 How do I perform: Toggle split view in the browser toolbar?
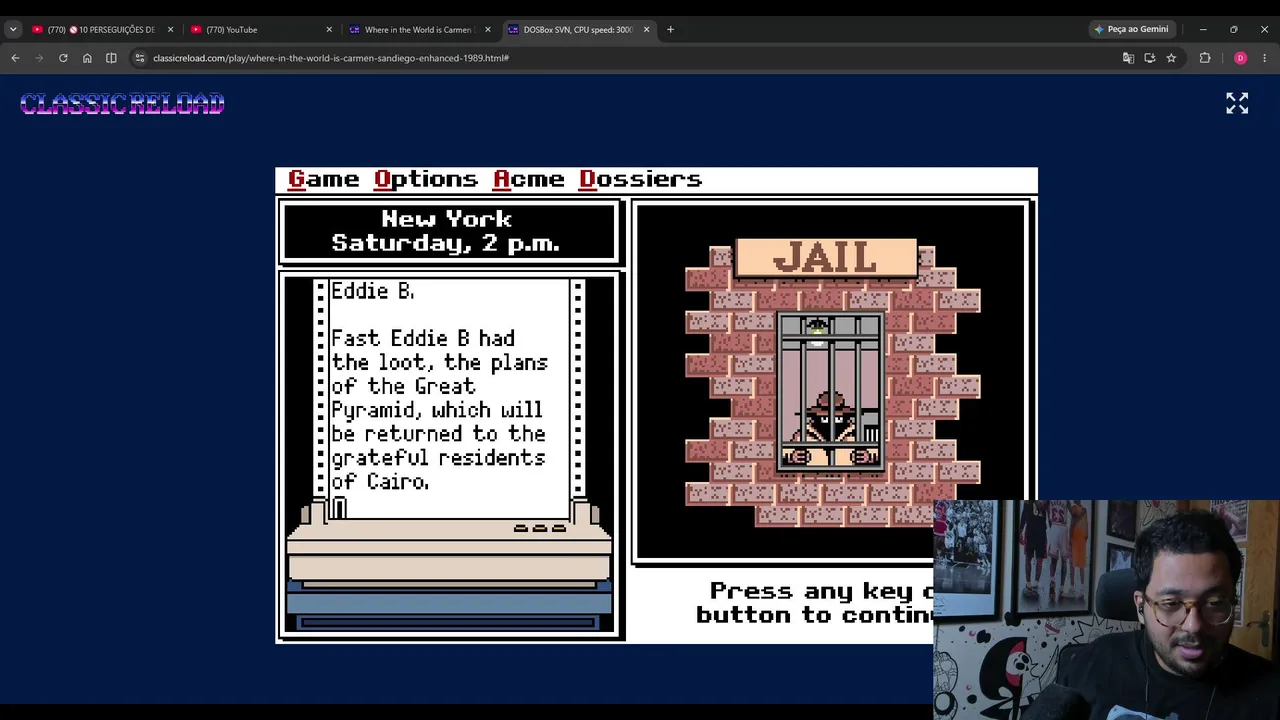coord(111,58)
